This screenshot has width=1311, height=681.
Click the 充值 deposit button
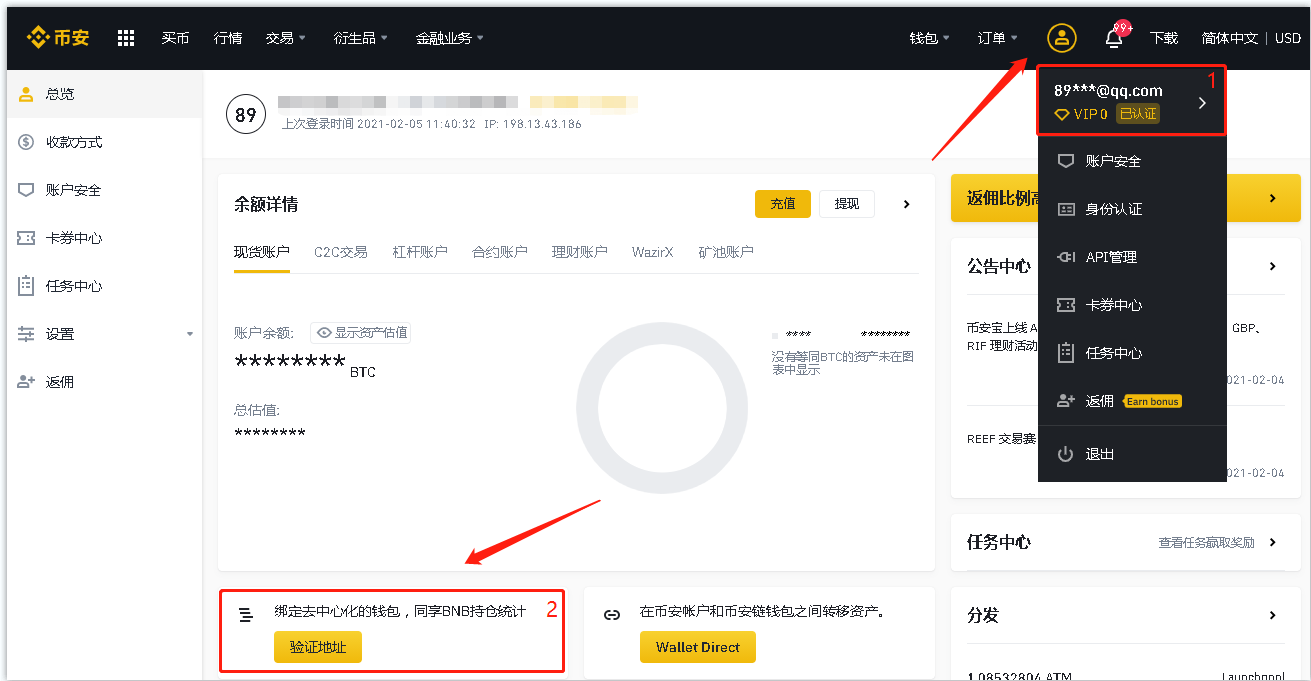(x=783, y=204)
